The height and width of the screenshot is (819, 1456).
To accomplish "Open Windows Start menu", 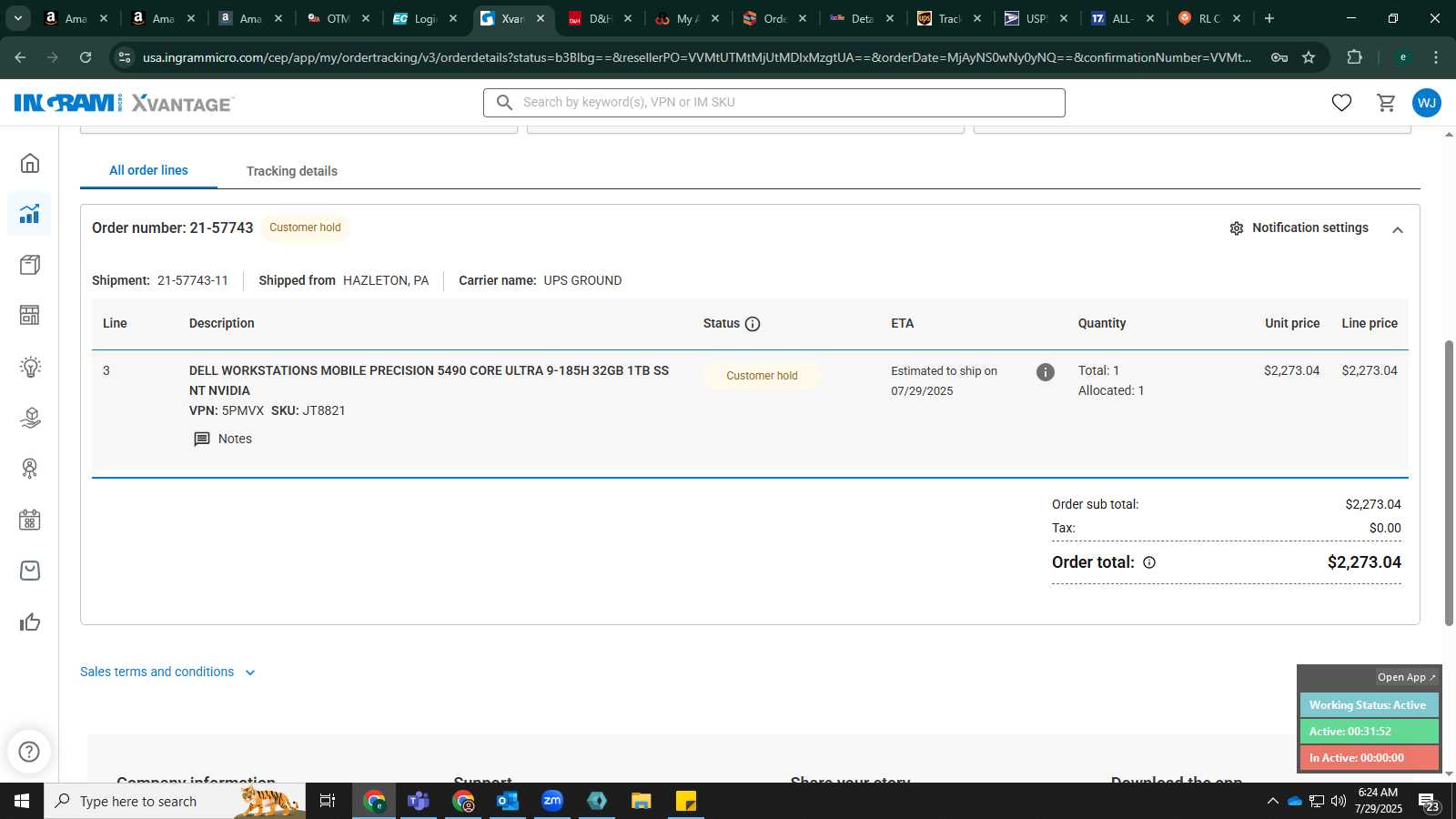I will (22, 801).
